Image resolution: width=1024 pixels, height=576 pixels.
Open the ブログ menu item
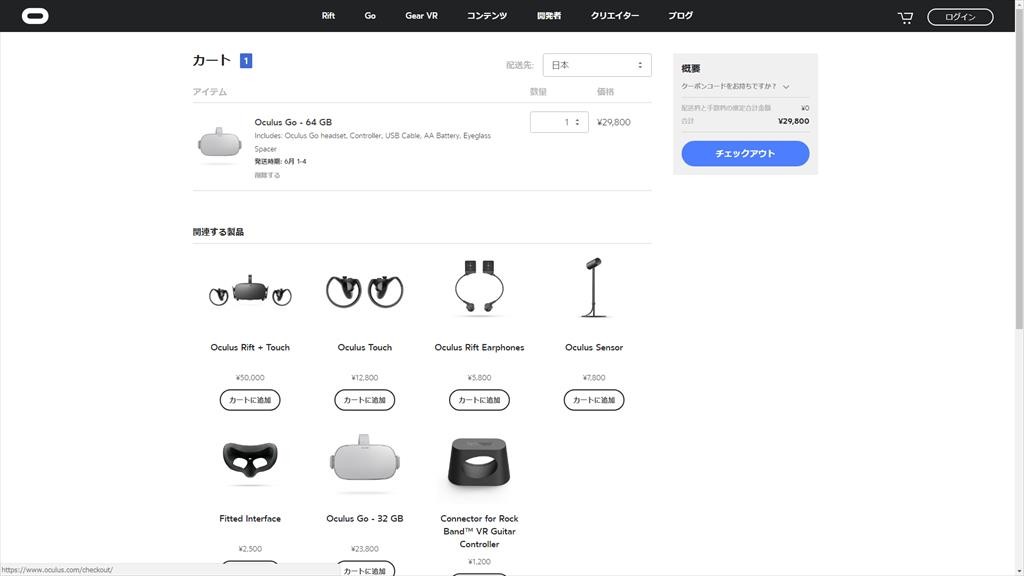pyautogui.click(x=680, y=16)
